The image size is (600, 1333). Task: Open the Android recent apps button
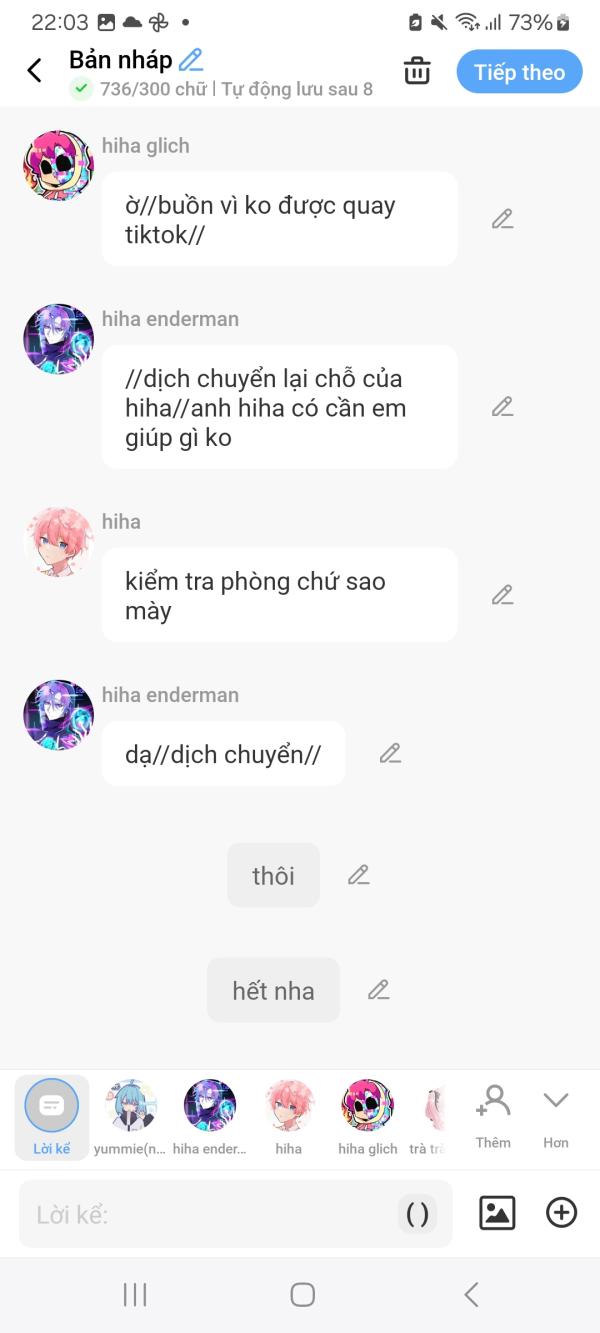[135, 1295]
